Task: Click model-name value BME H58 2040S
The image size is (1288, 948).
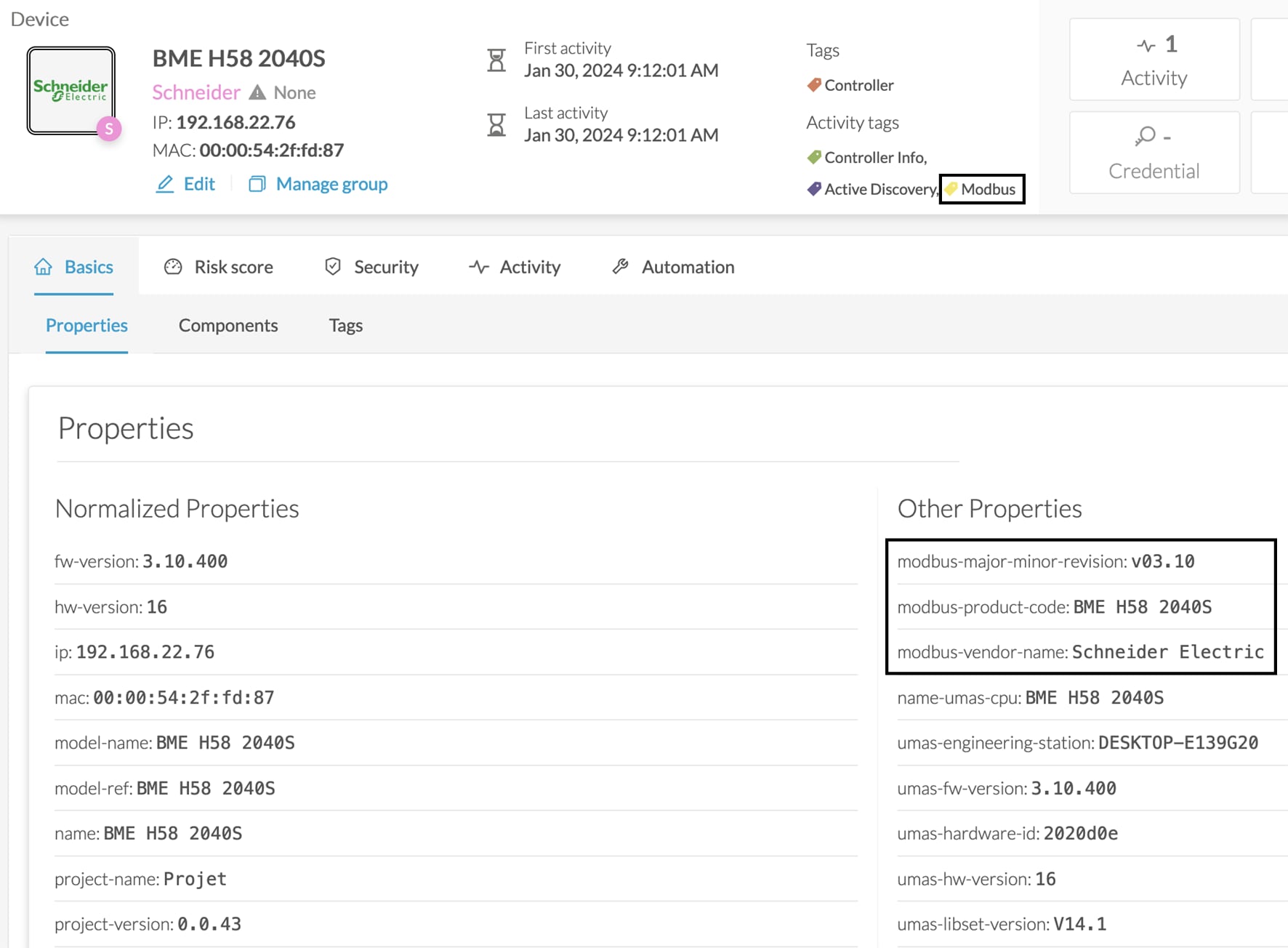Action: (x=225, y=743)
